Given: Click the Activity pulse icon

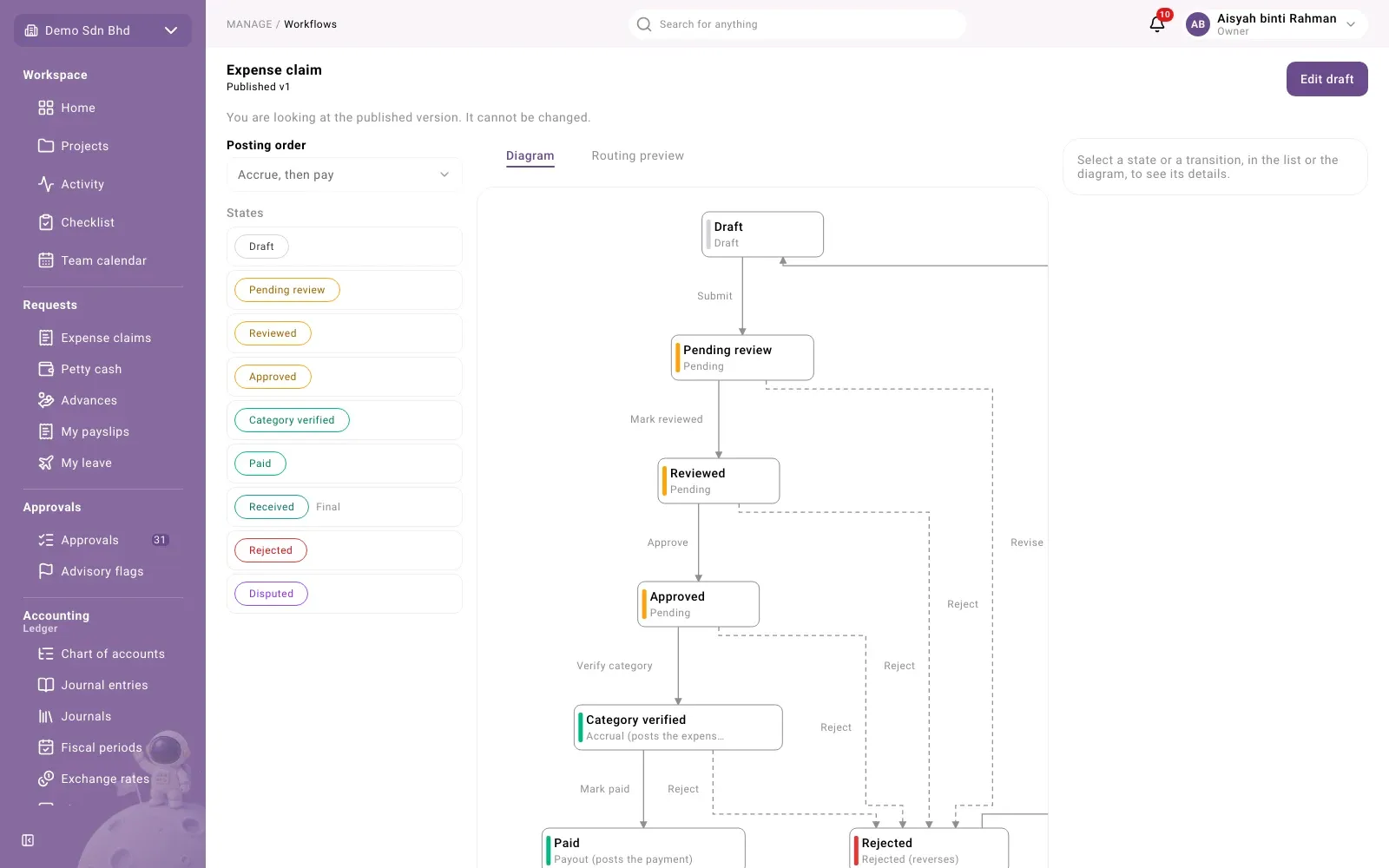Looking at the screenshot, I should tap(46, 184).
